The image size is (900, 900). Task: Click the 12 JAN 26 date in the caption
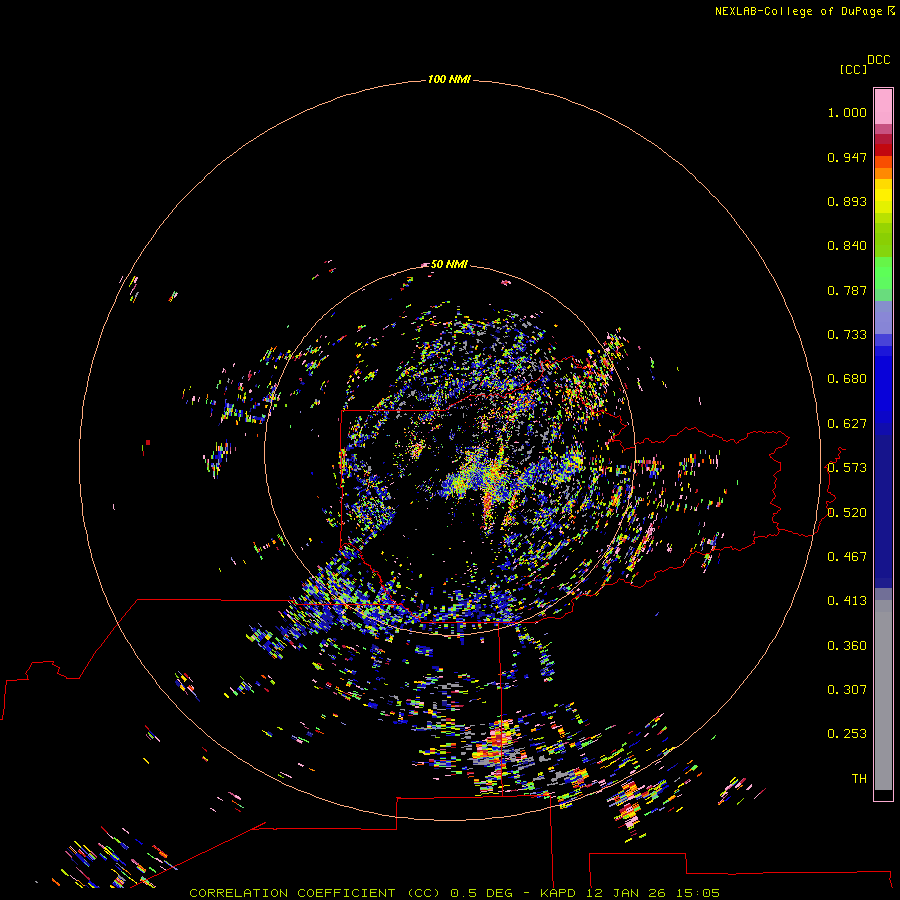(x=626, y=893)
